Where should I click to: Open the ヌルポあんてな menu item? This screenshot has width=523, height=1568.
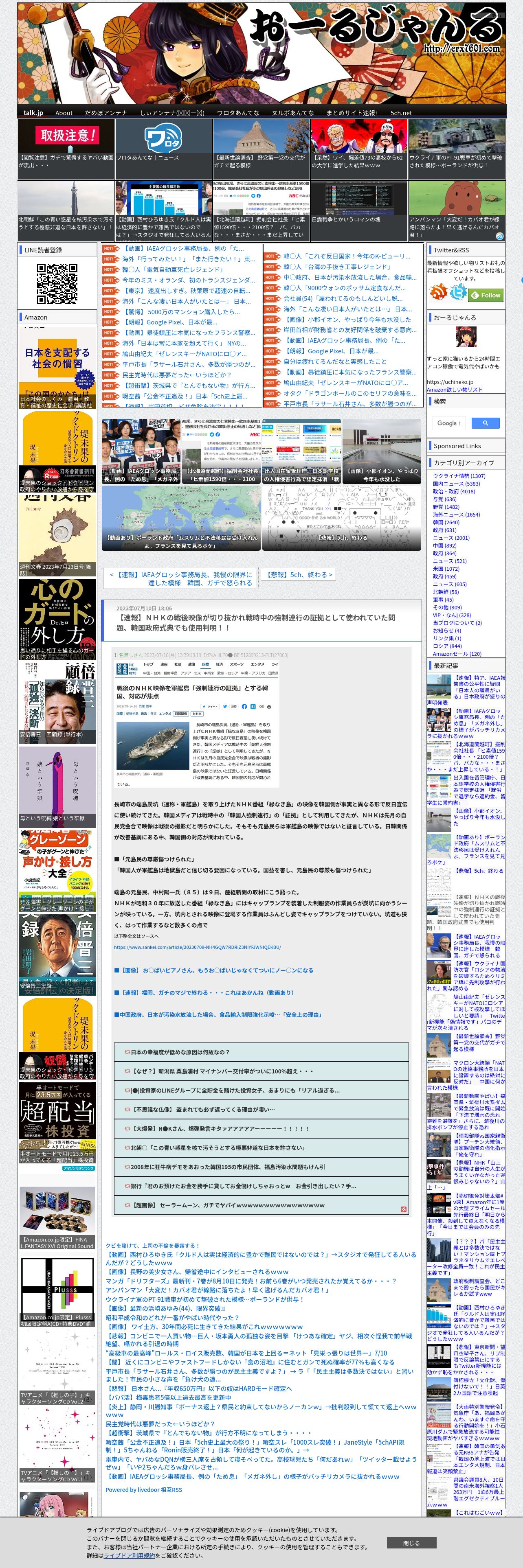pyautogui.click(x=293, y=113)
